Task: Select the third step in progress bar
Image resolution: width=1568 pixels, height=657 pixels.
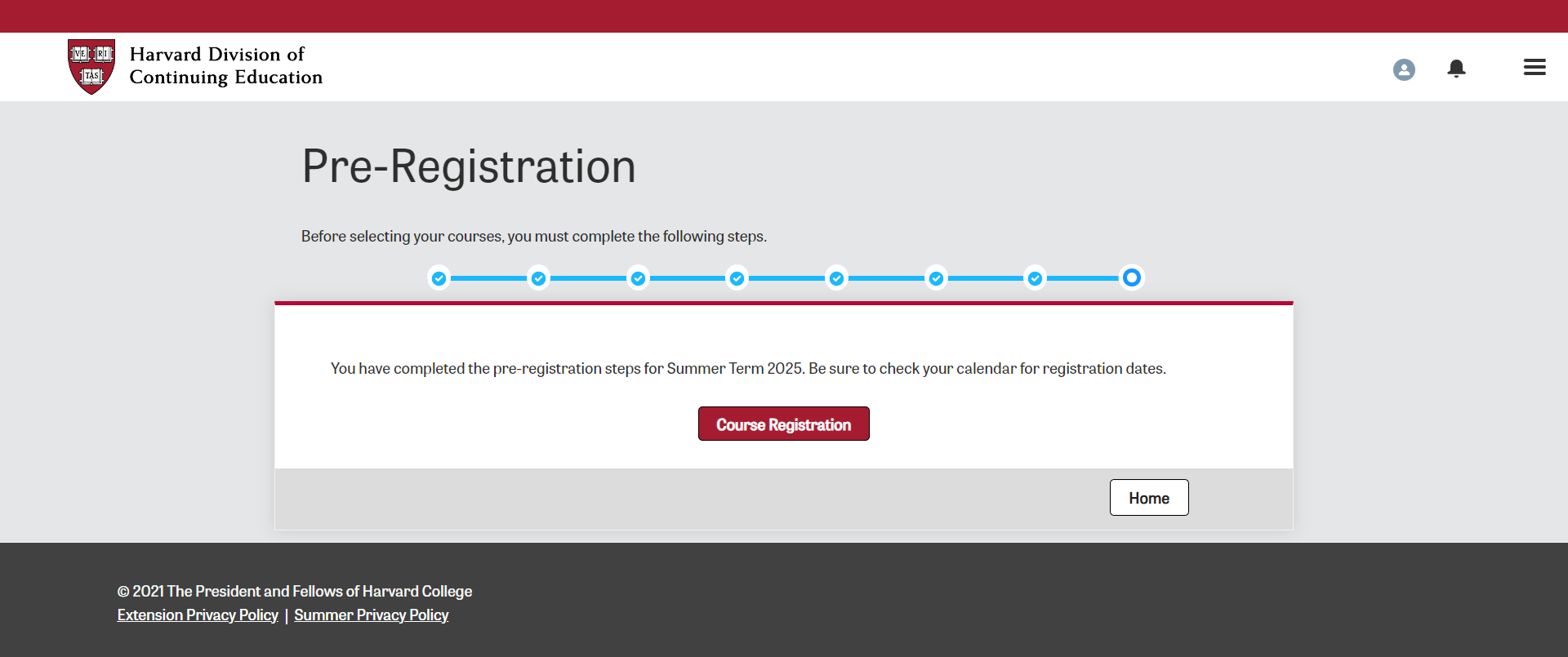Action: coord(639,278)
